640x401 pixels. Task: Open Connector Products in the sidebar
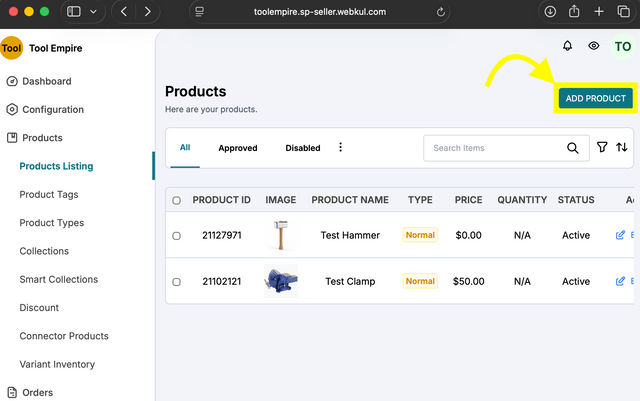coord(64,336)
